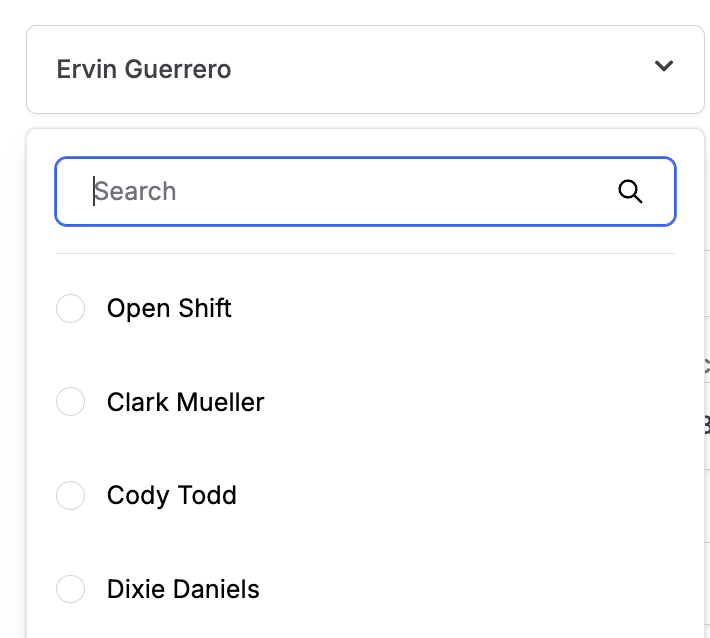
Task: Click the Search placeholder text
Action: point(136,191)
